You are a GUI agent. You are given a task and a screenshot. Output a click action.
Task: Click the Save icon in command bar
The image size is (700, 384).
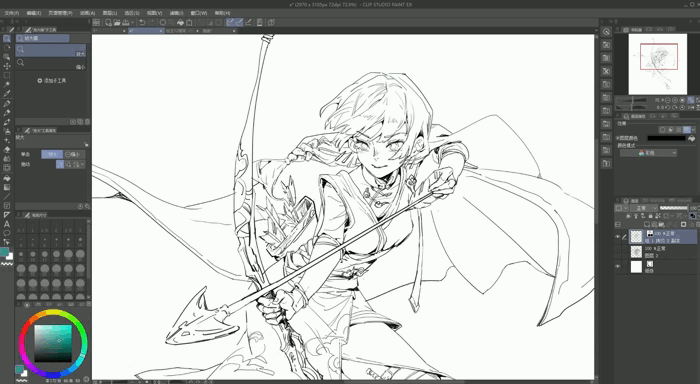pos(126,22)
